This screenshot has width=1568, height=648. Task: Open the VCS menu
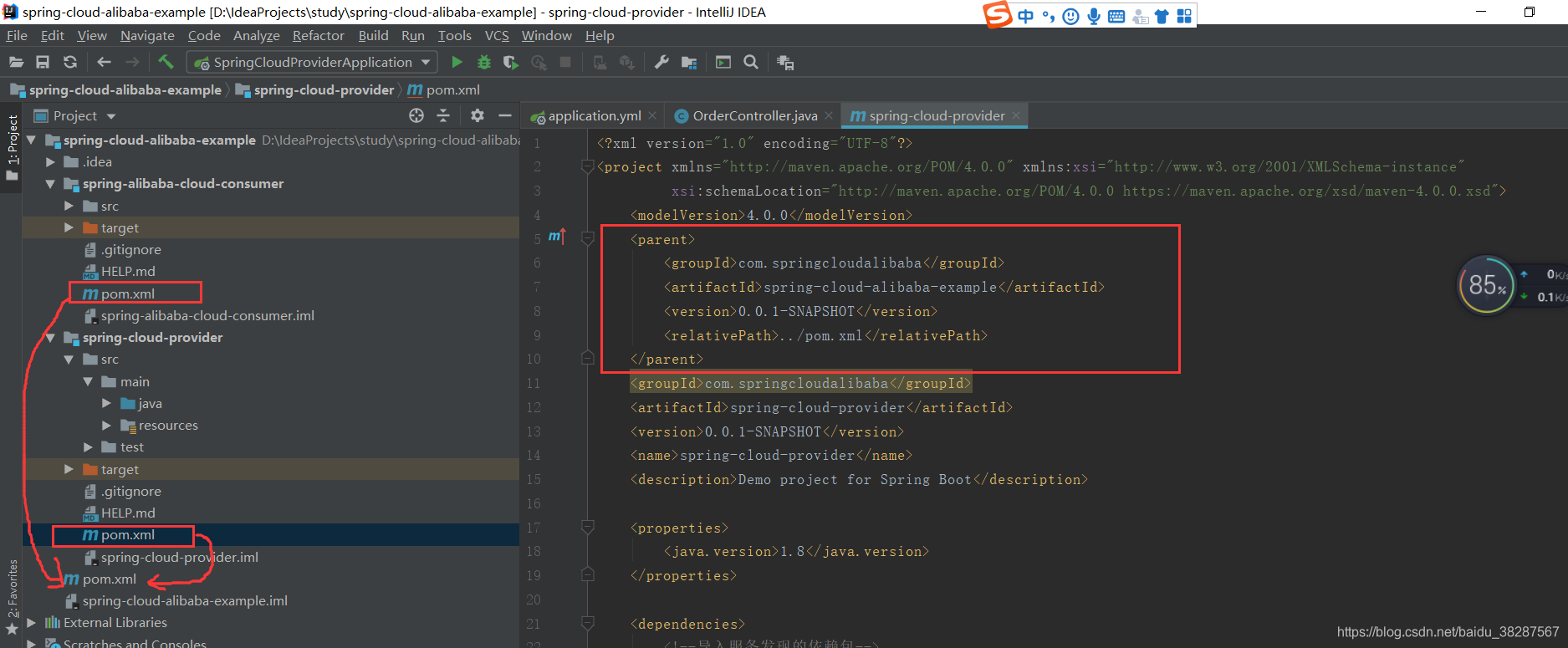pos(497,35)
